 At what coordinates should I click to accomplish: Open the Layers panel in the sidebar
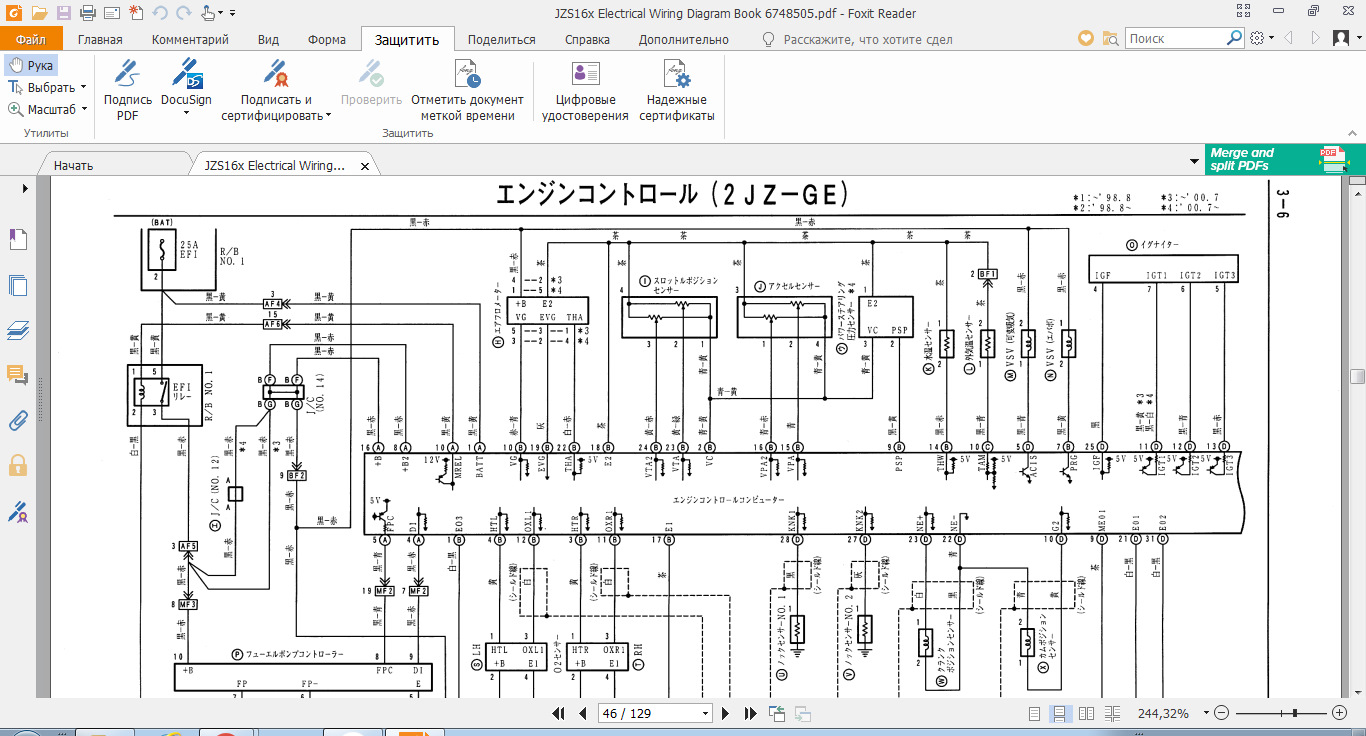(x=18, y=330)
